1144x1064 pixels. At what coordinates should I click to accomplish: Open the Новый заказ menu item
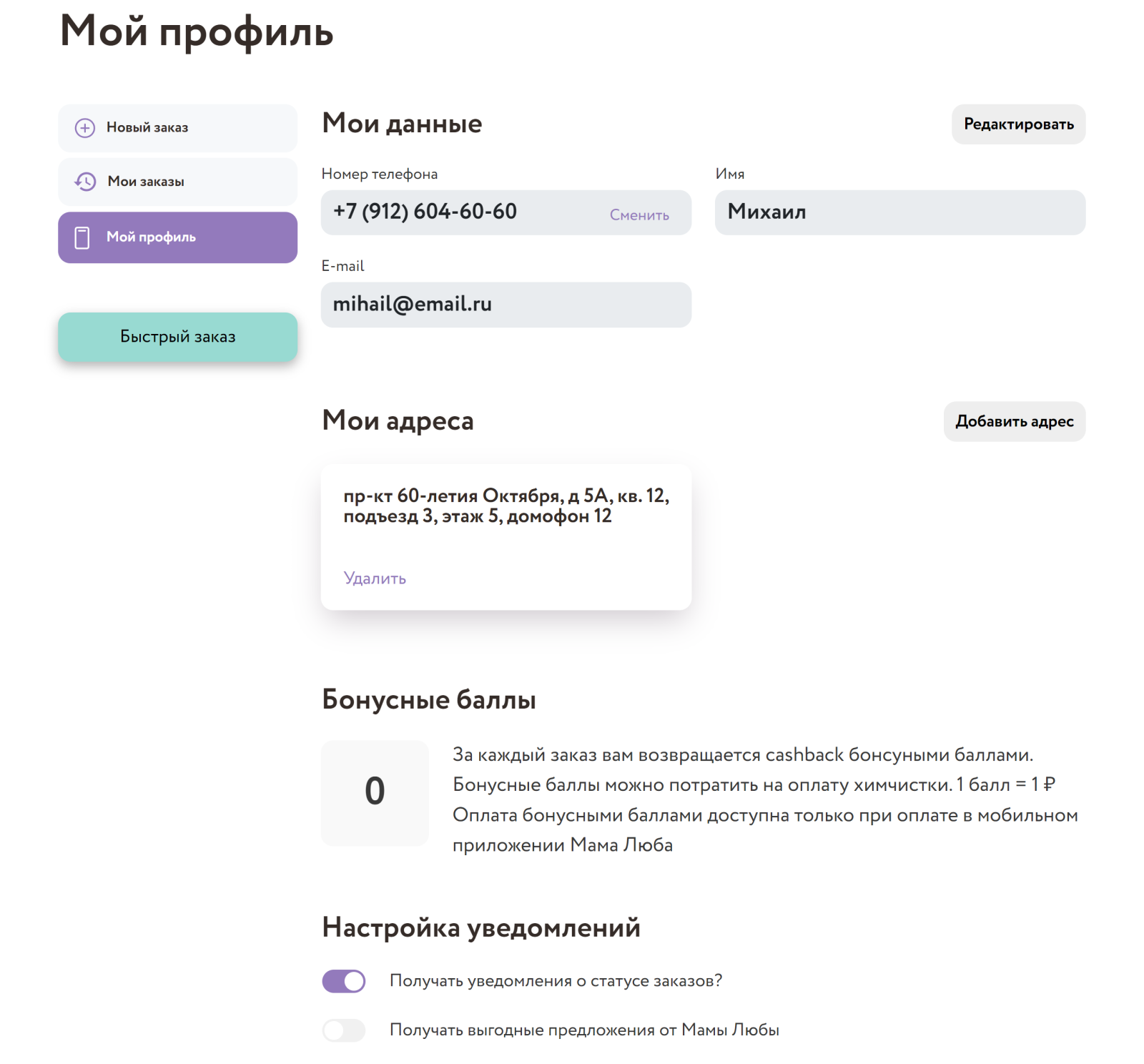[x=177, y=128]
